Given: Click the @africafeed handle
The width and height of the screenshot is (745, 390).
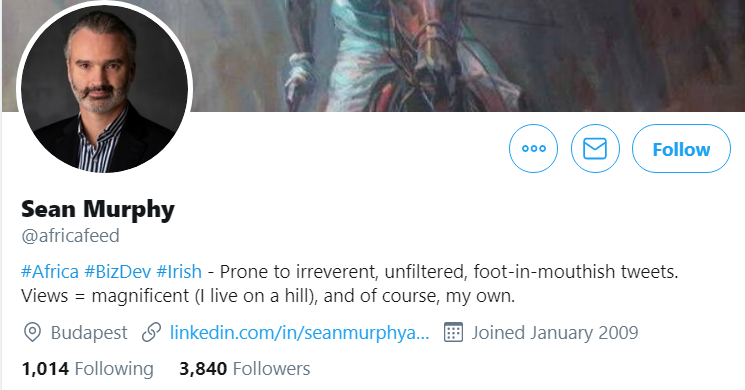Looking at the screenshot, I should point(70,236).
